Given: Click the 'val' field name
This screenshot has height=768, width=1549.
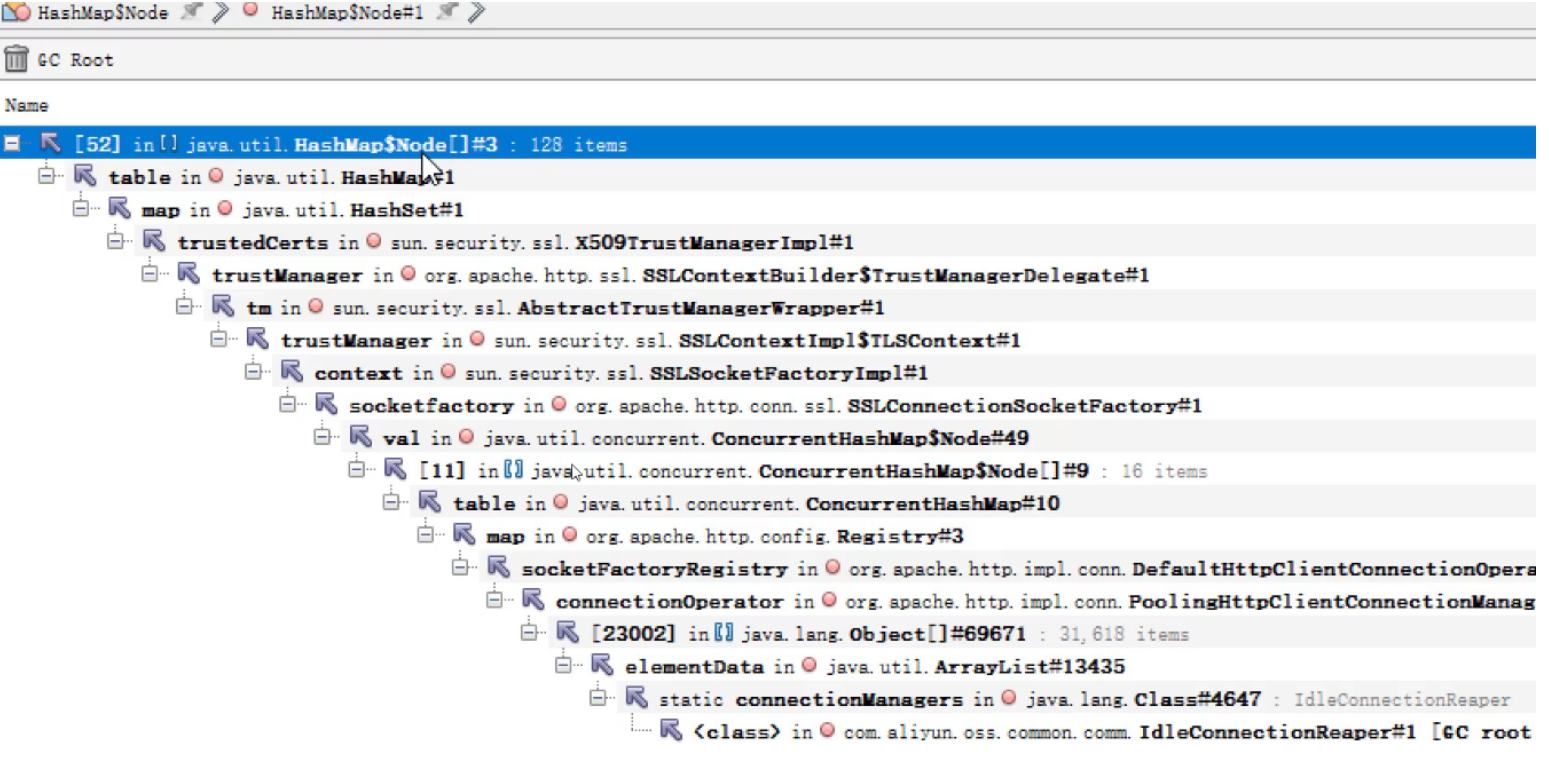Looking at the screenshot, I should (401, 438).
